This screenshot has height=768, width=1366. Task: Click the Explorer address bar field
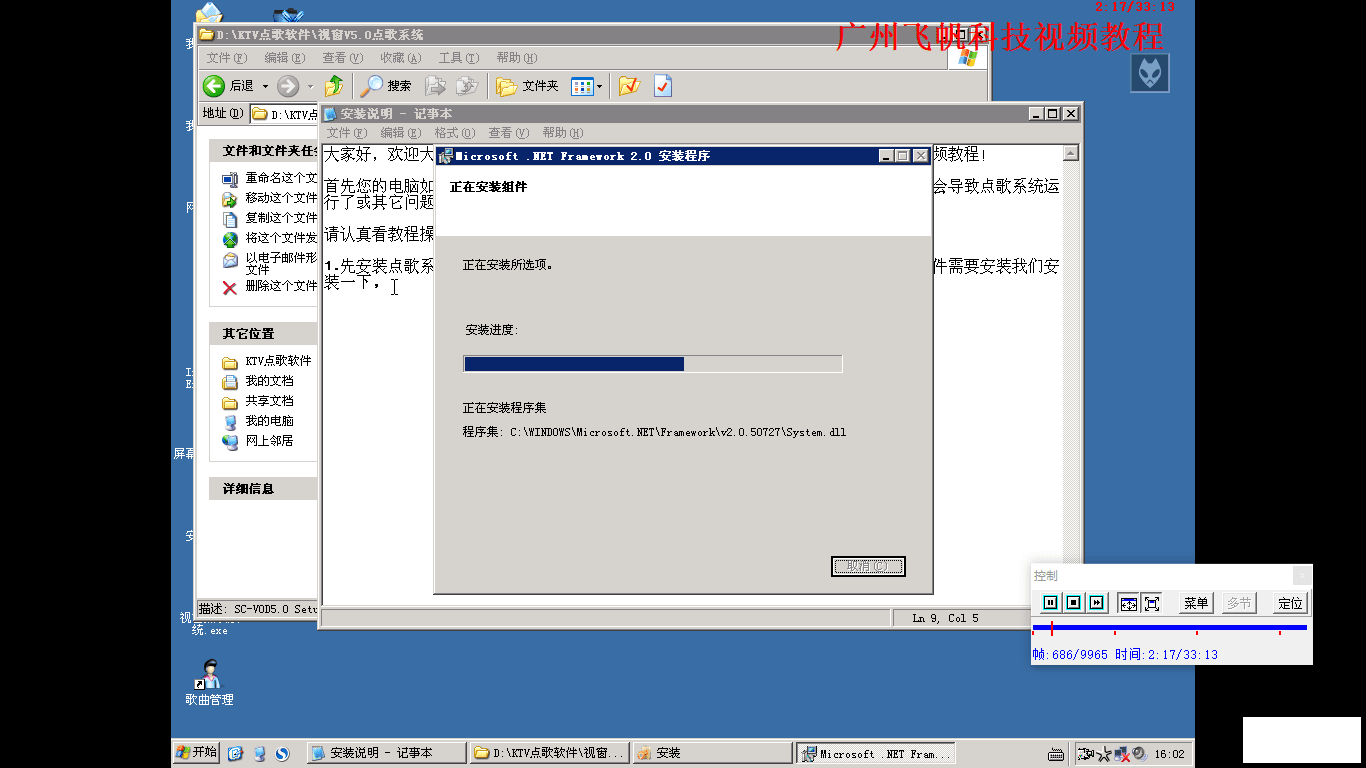click(284, 114)
